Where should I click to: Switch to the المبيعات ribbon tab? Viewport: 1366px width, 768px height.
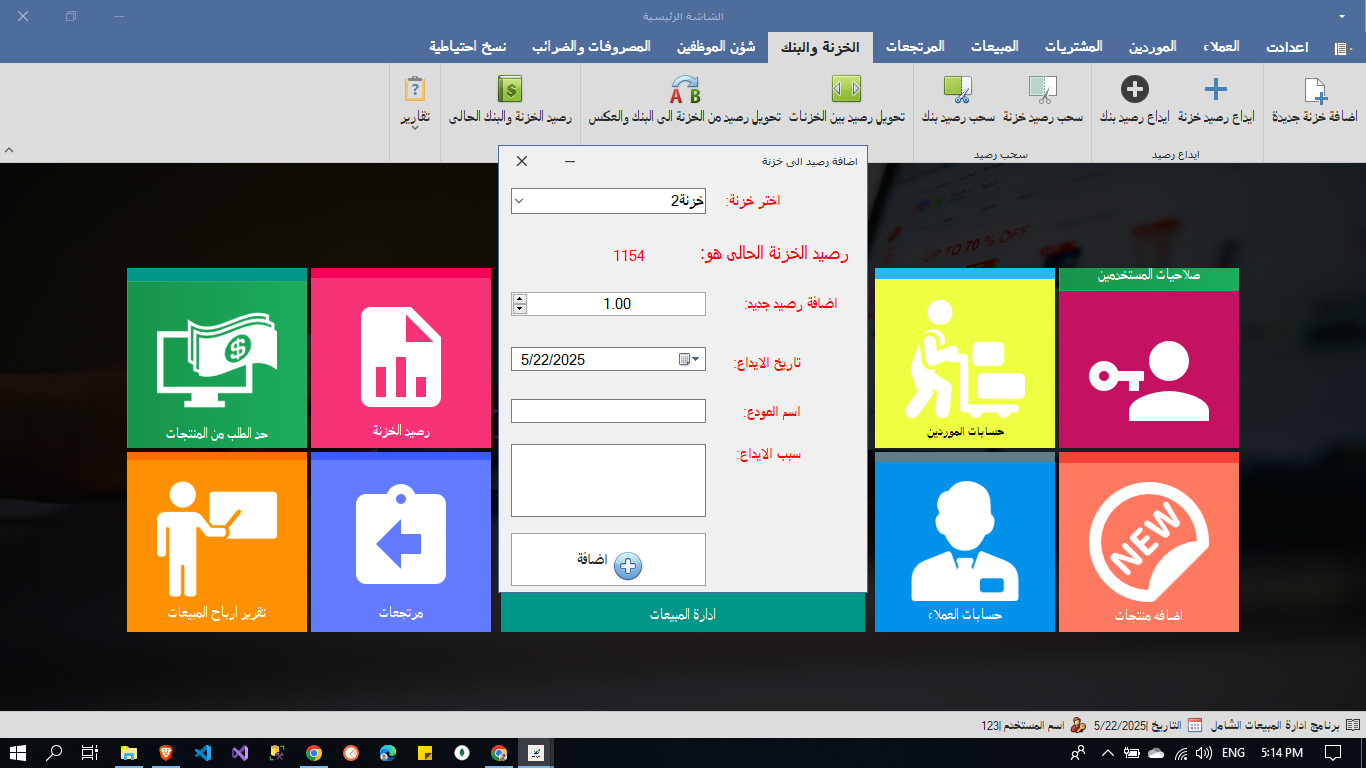tap(995, 46)
